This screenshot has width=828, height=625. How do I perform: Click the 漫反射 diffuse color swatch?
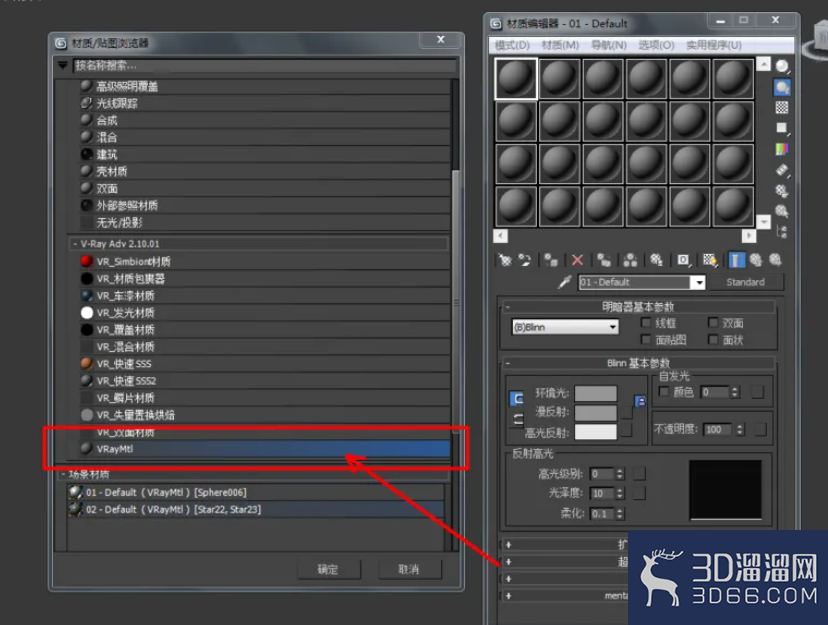pyautogui.click(x=596, y=412)
